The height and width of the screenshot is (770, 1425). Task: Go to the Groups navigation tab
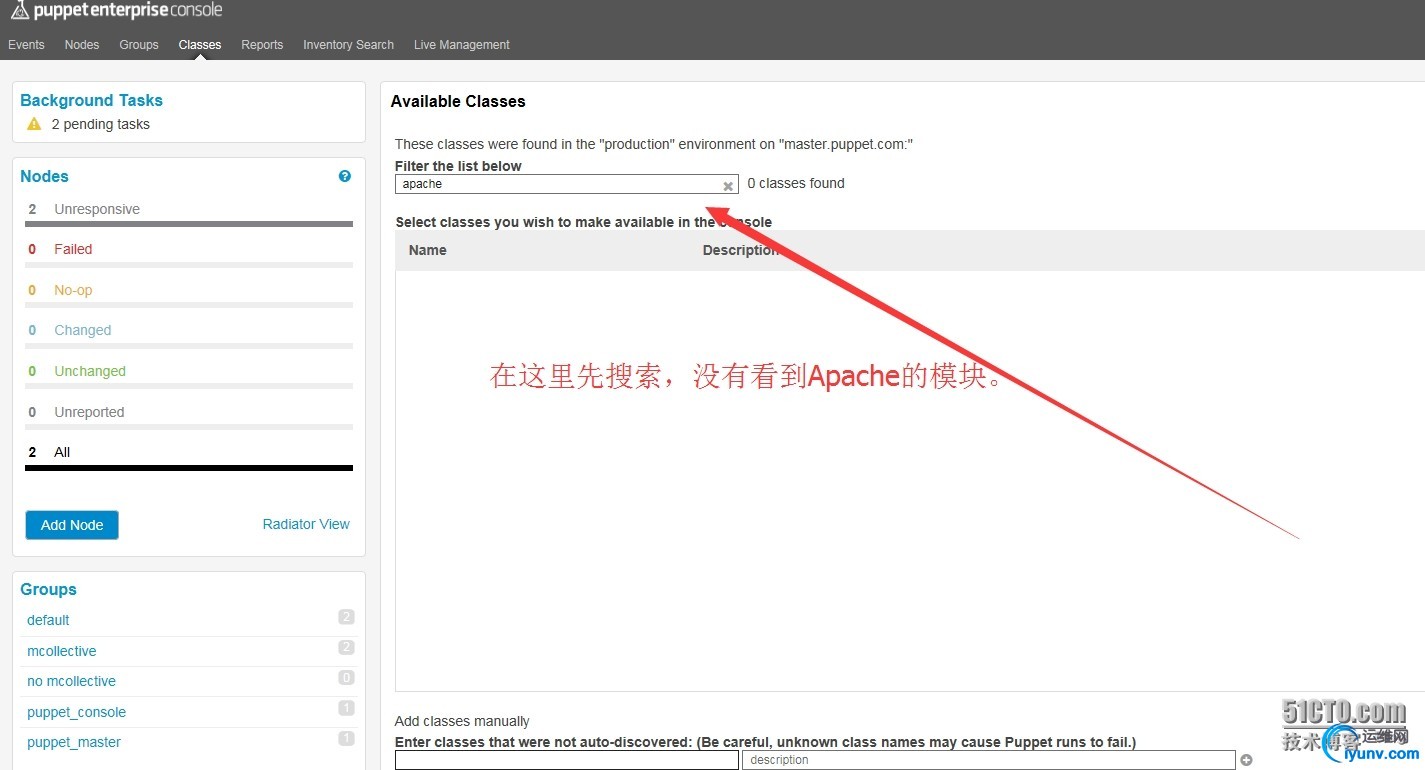(x=139, y=45)
